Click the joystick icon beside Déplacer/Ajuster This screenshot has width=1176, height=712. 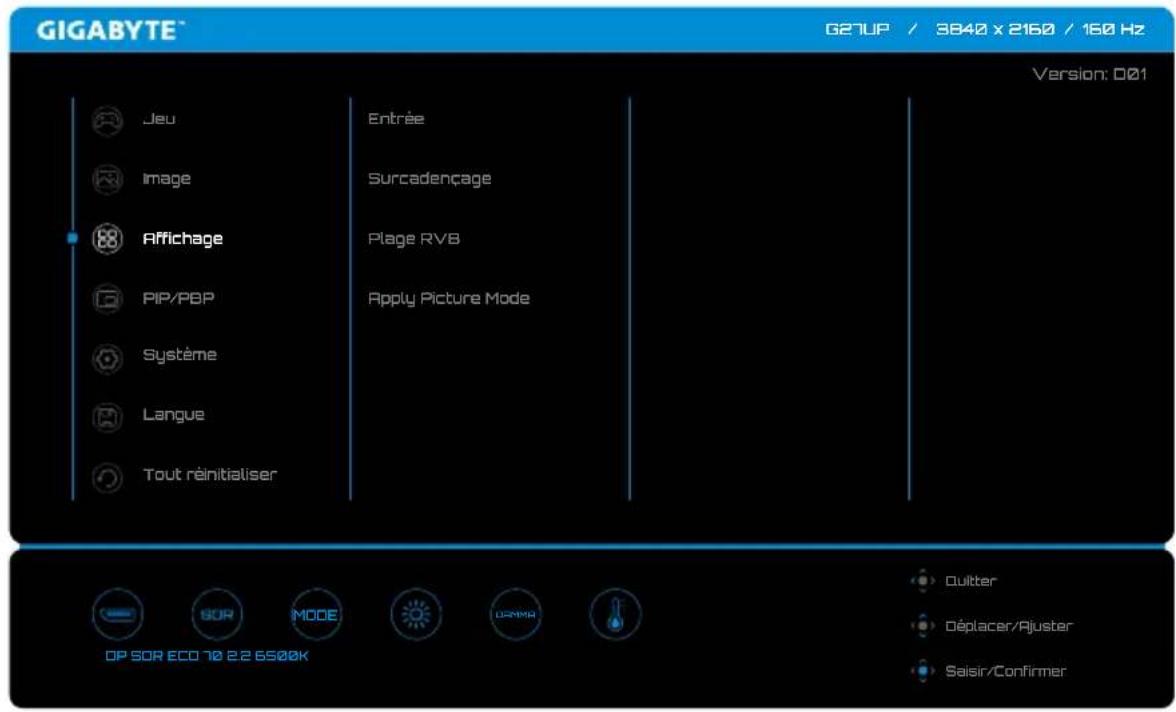[x=922, y=626]
